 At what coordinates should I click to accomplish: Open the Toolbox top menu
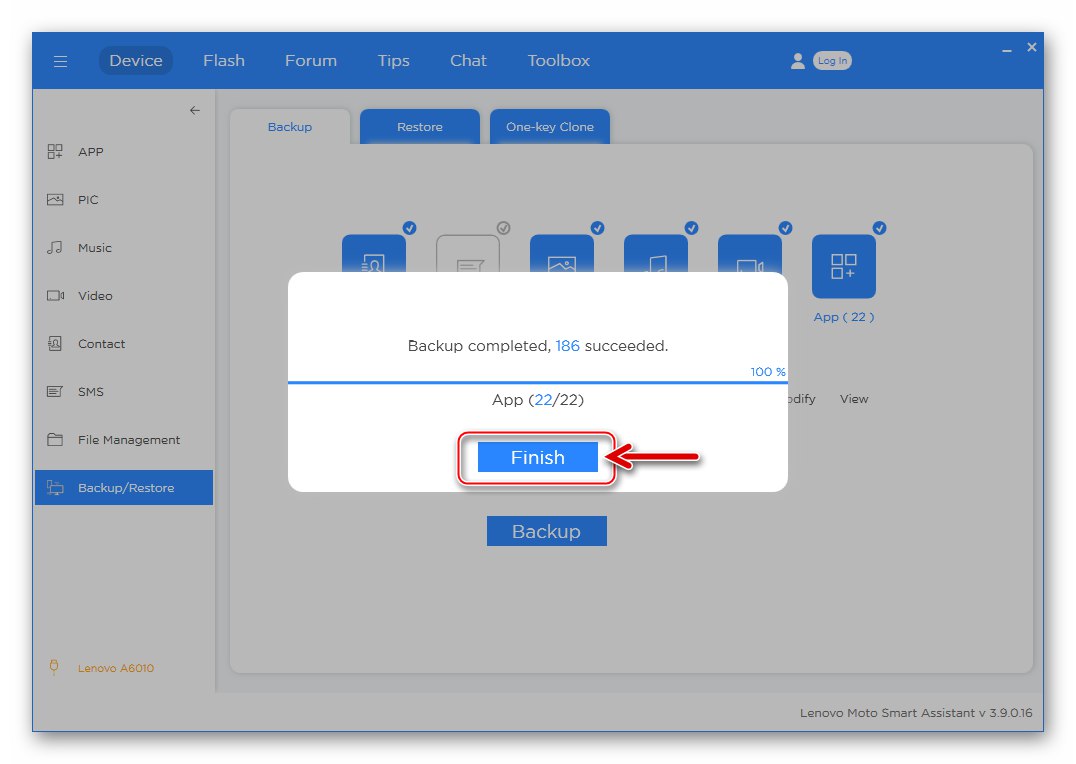tap(559, 60)
